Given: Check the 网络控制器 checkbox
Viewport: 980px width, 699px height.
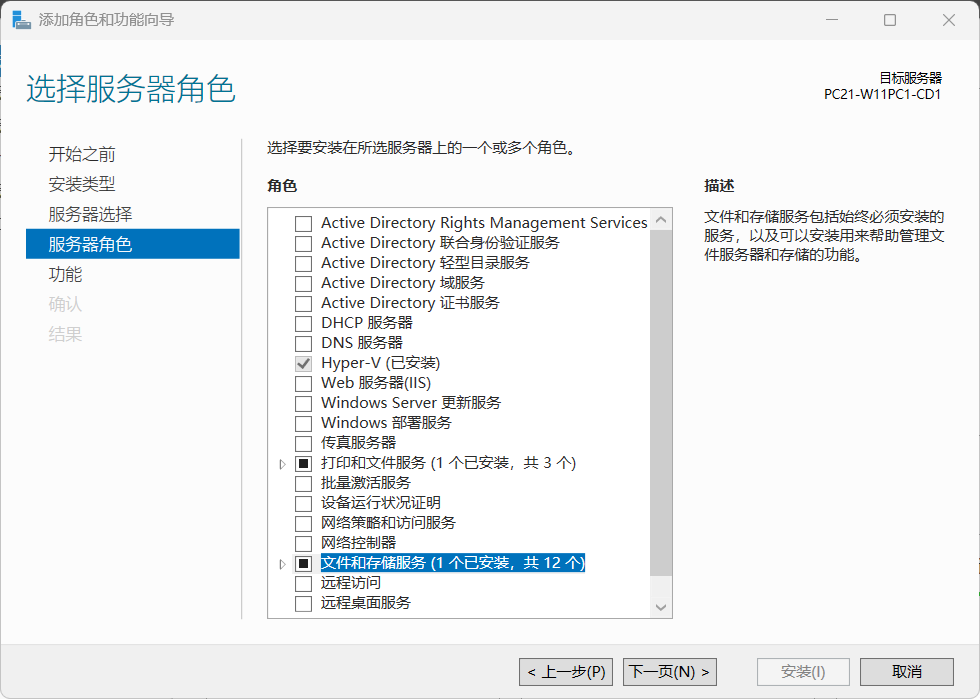Looking at the screenshot, I should click(303, 543).
